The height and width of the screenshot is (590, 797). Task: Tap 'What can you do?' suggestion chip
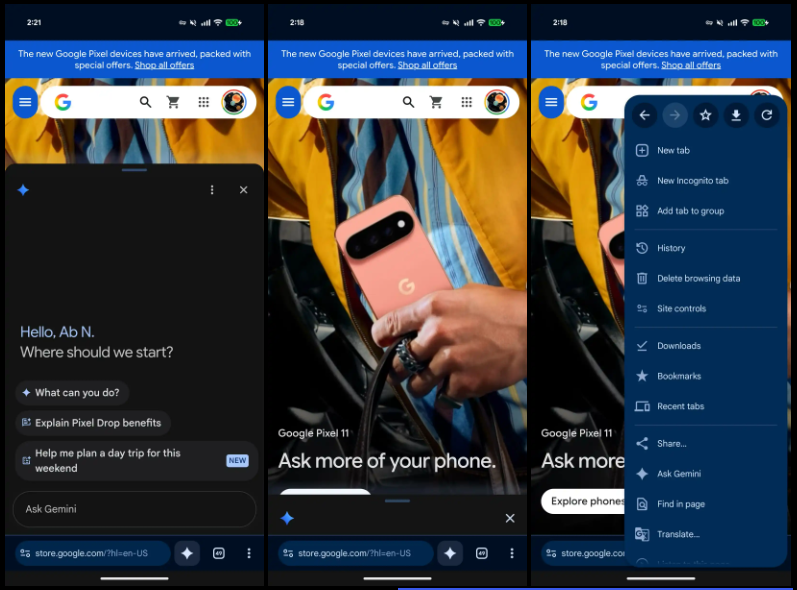tap(72, 393)
